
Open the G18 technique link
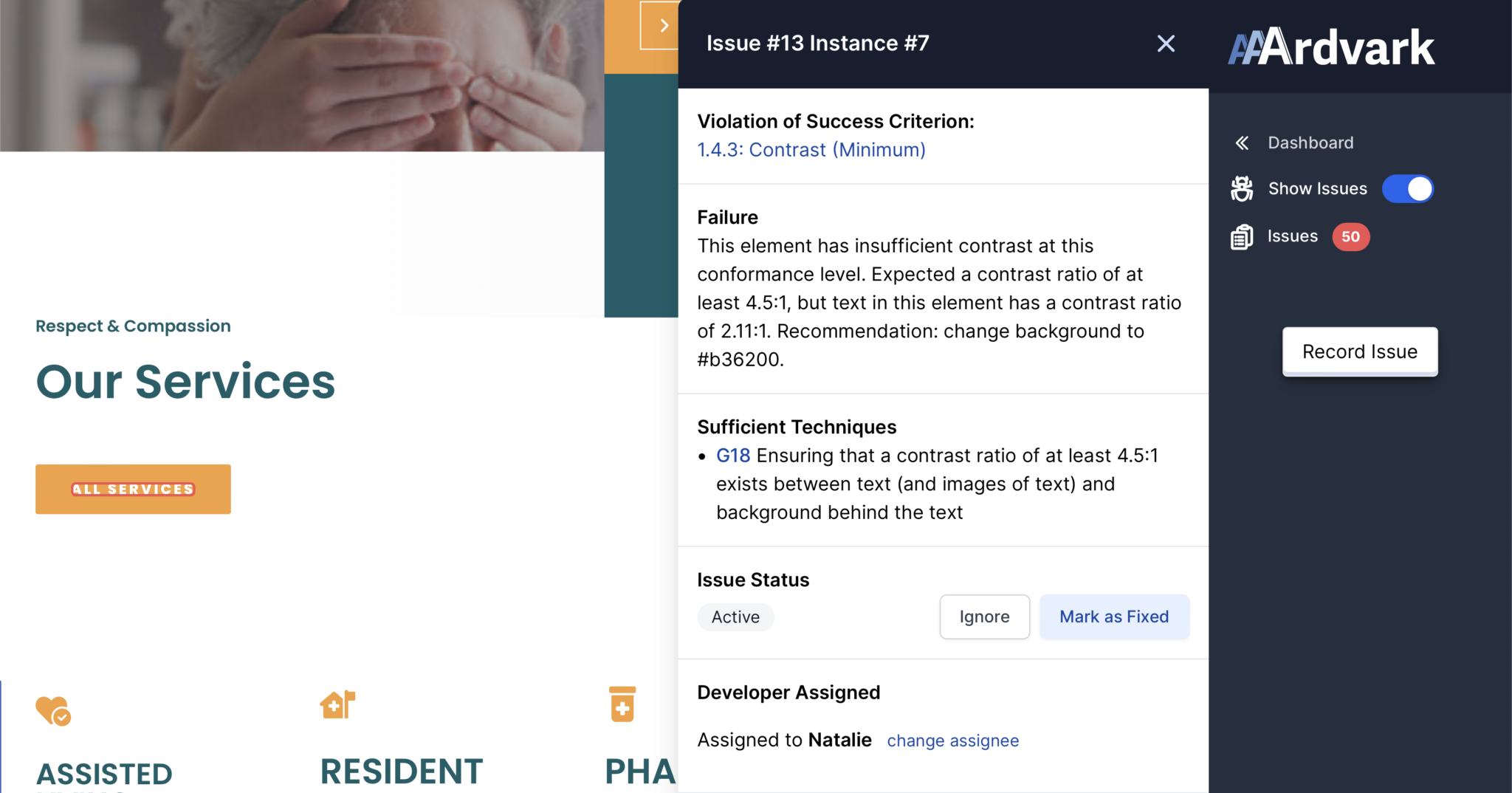pos(733,456)
